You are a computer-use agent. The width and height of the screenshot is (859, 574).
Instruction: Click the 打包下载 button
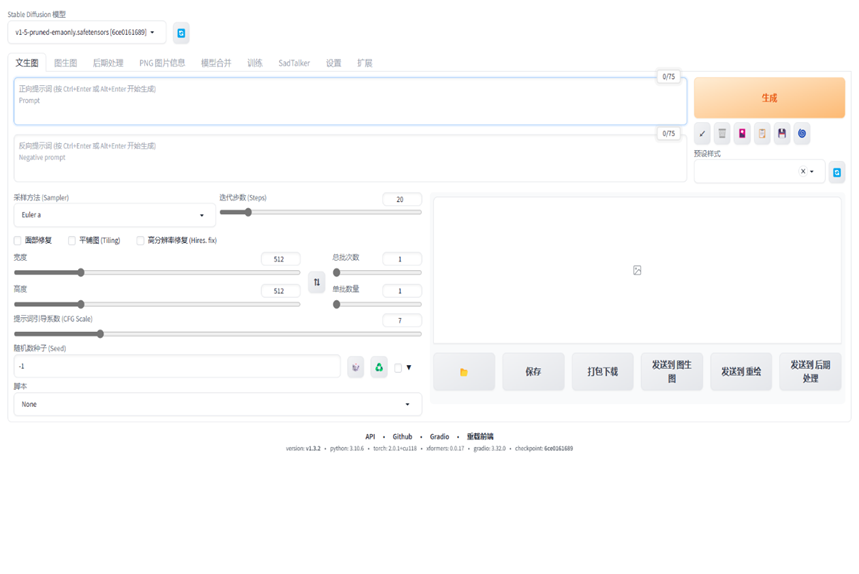[603, 372]
